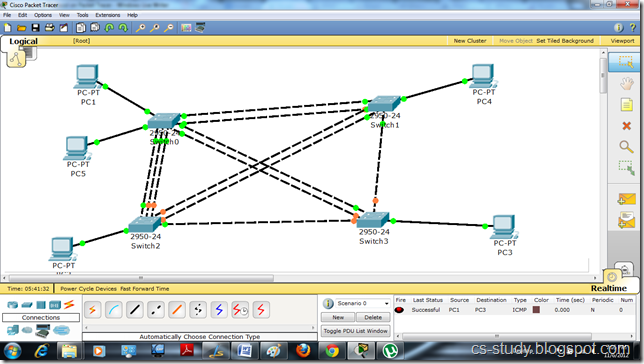The width and height of the screenshot is (644, 364).
Task: Click the Fire button for the PC1 PDU
Action: pyautogui.click(x=399, y=310)
